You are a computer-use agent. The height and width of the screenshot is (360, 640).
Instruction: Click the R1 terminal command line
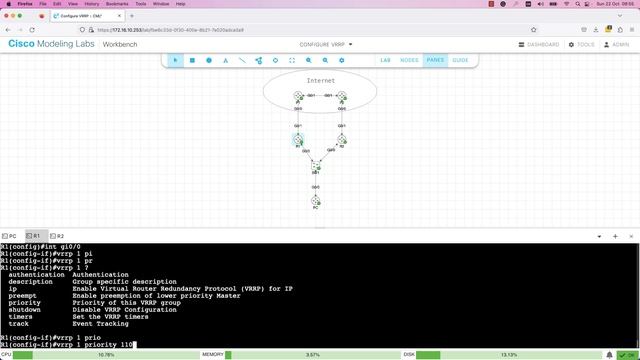click(69, 345)
